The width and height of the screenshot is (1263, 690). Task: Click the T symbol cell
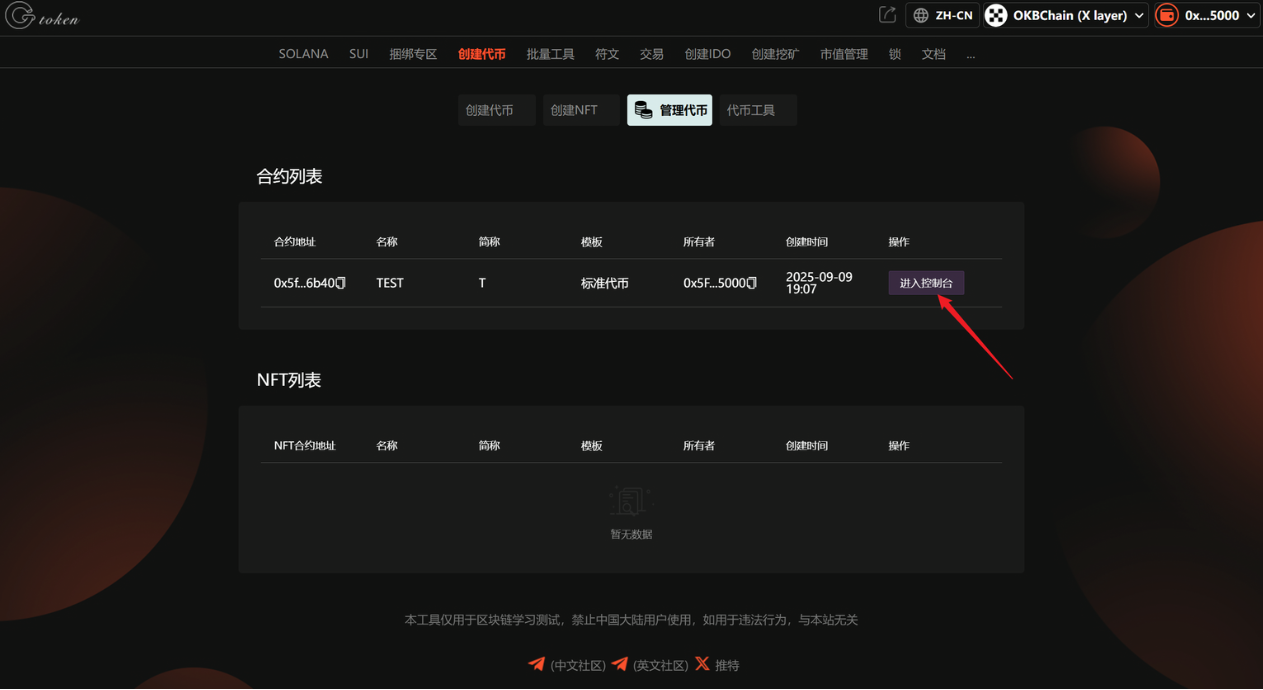point(482,283)
